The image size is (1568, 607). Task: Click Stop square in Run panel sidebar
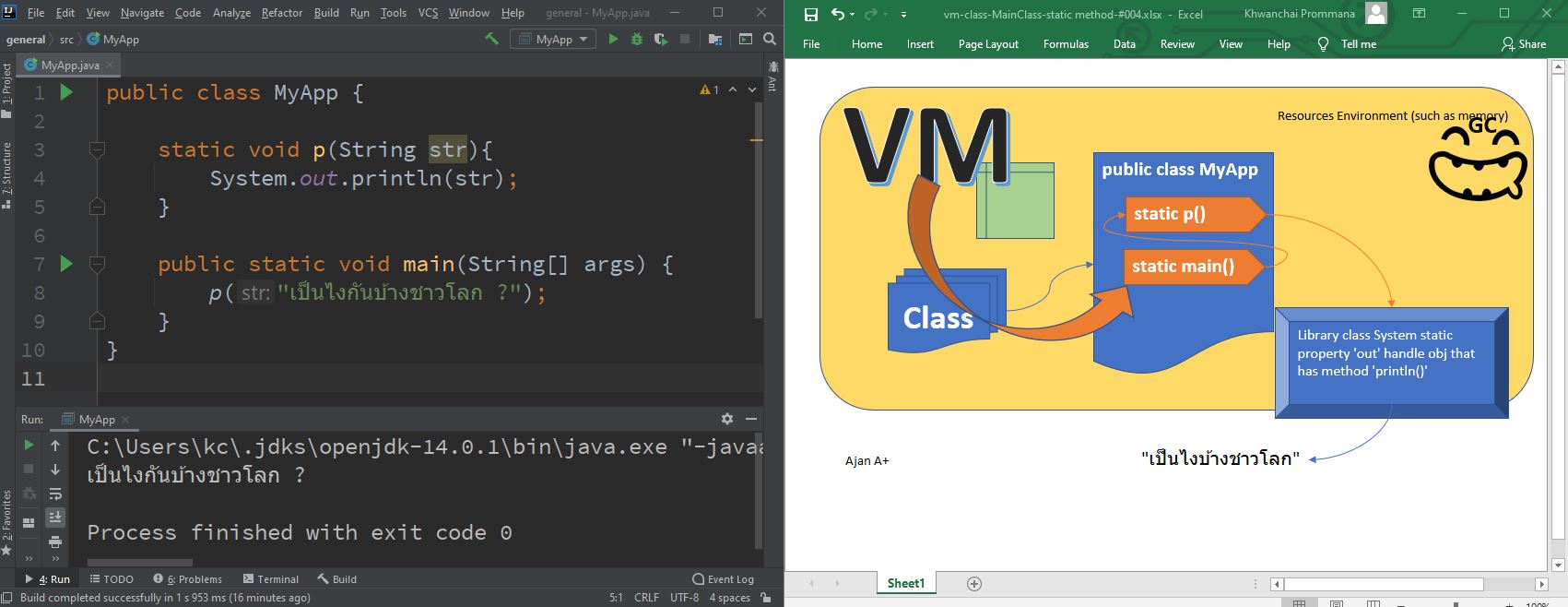pyautogui.click(x=29, y=470)
